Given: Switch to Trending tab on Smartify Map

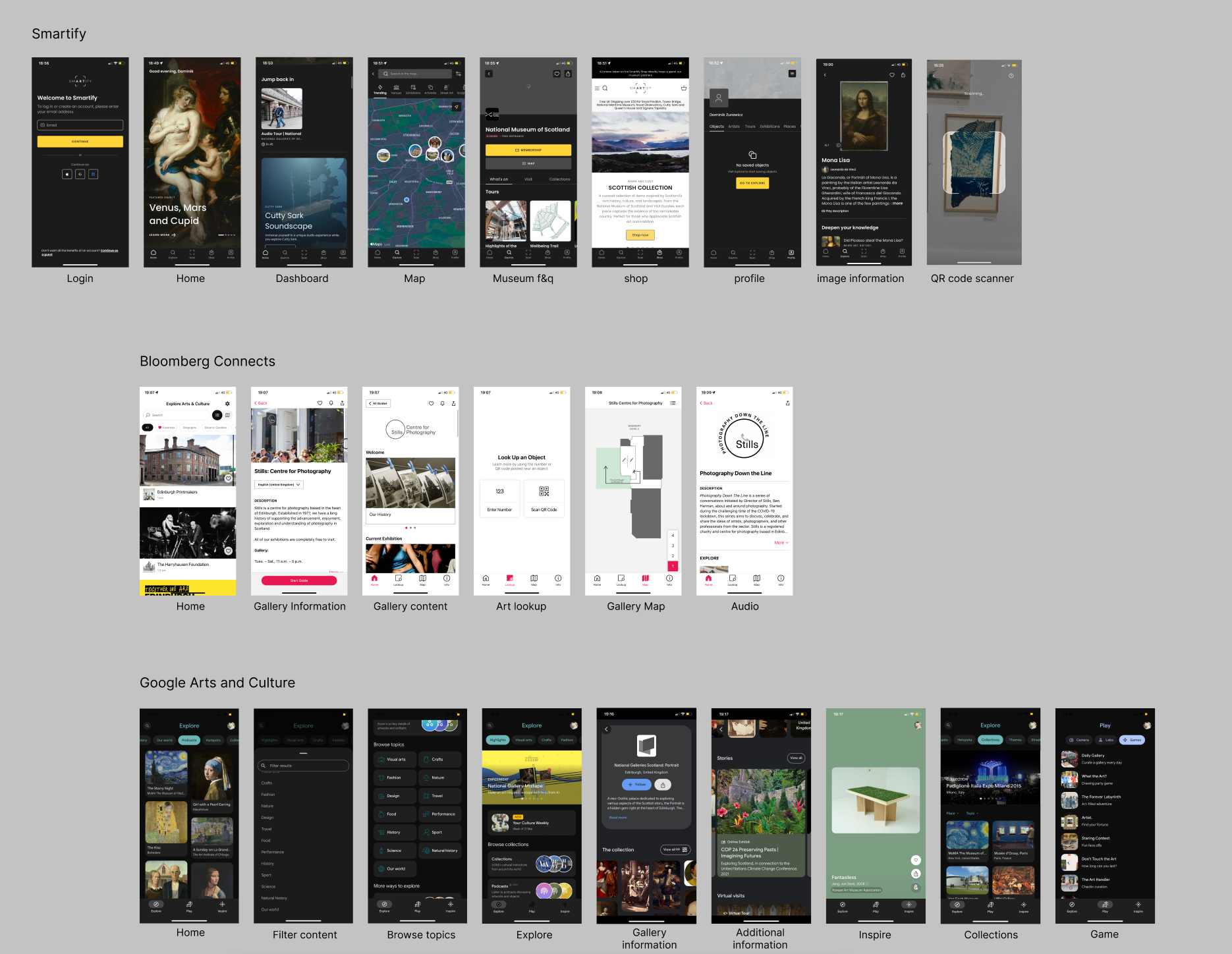Looking at the screenshot, I should tap(380, 90).
